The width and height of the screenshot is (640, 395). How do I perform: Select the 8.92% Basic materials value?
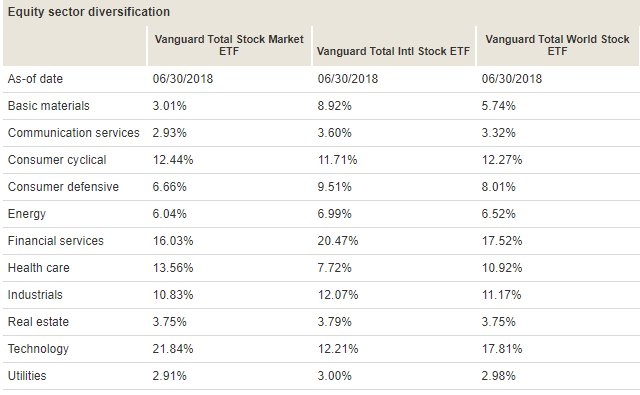click(335, 106)
